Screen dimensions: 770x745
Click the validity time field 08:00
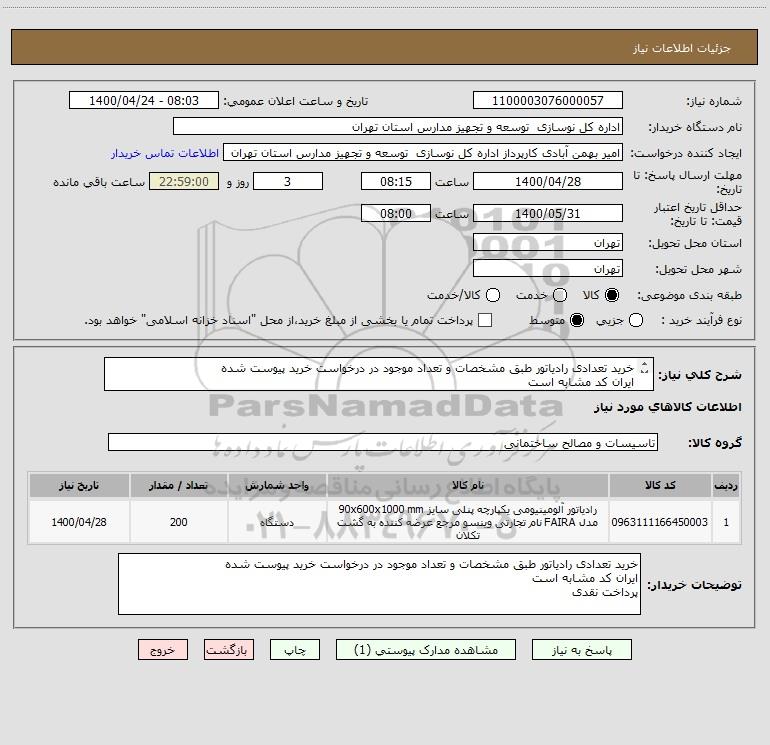(396, 214)
